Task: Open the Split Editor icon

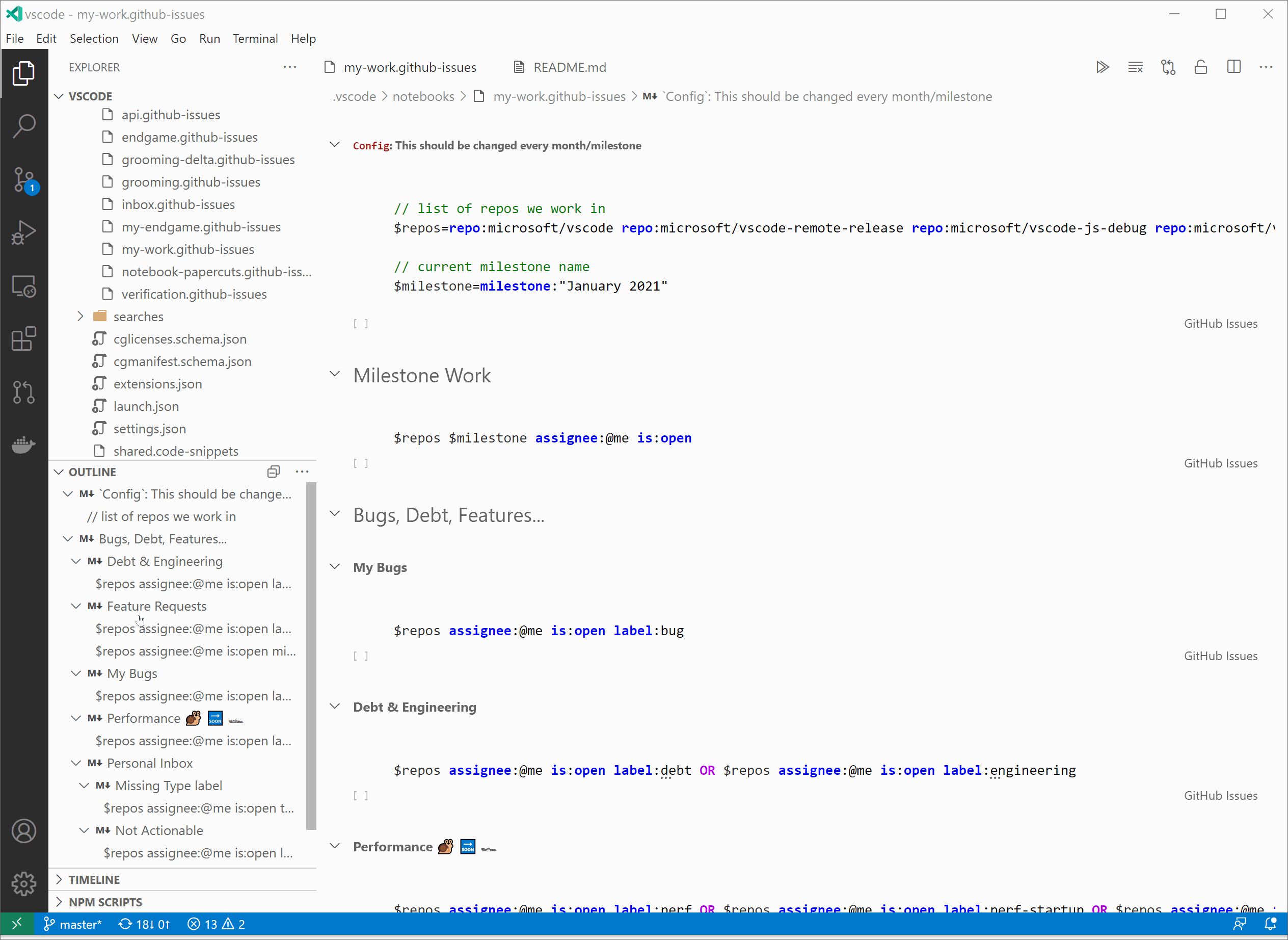Action: pos(1233,67)
